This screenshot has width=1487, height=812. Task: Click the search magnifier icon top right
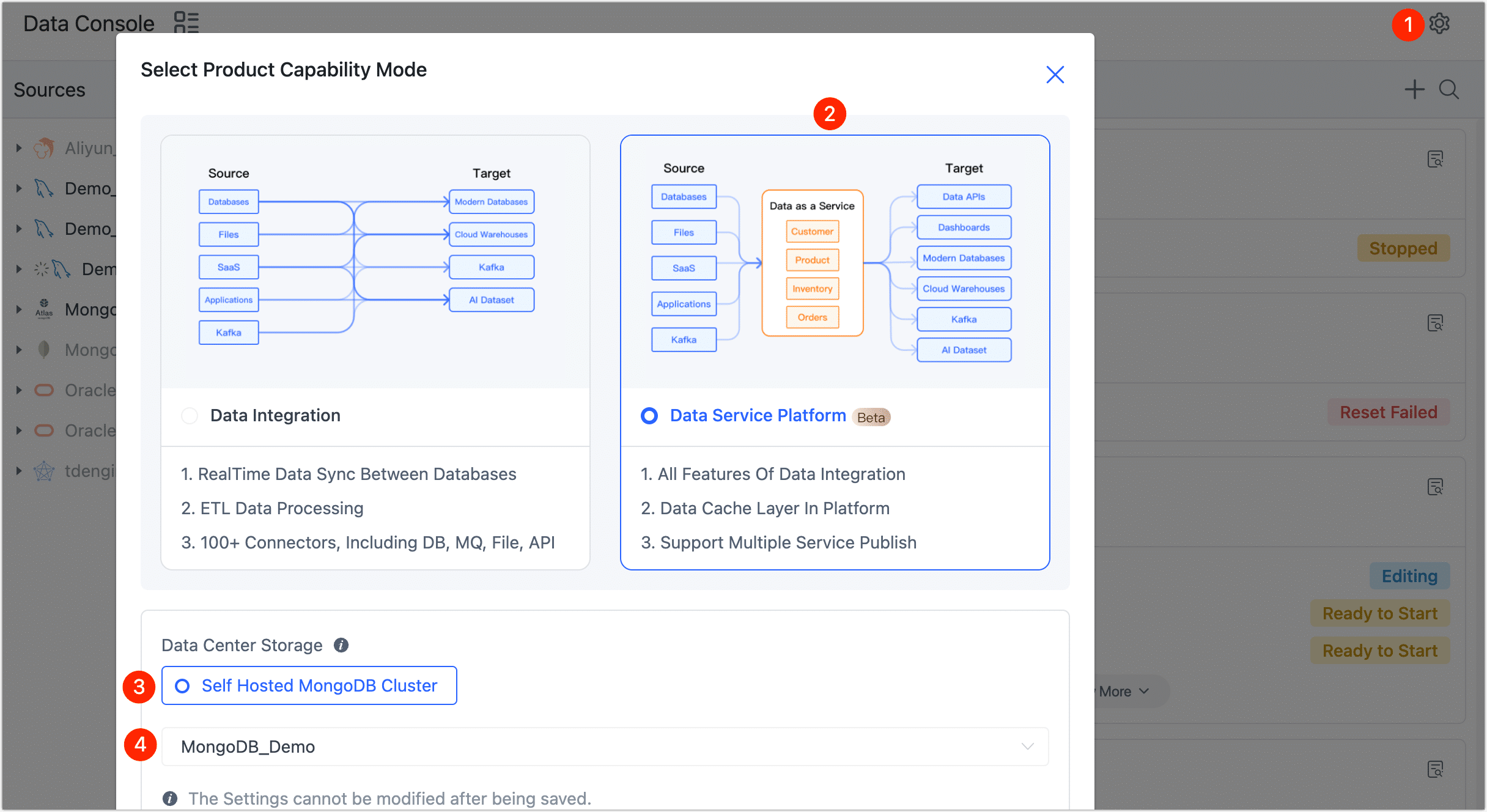point(1451,89)
